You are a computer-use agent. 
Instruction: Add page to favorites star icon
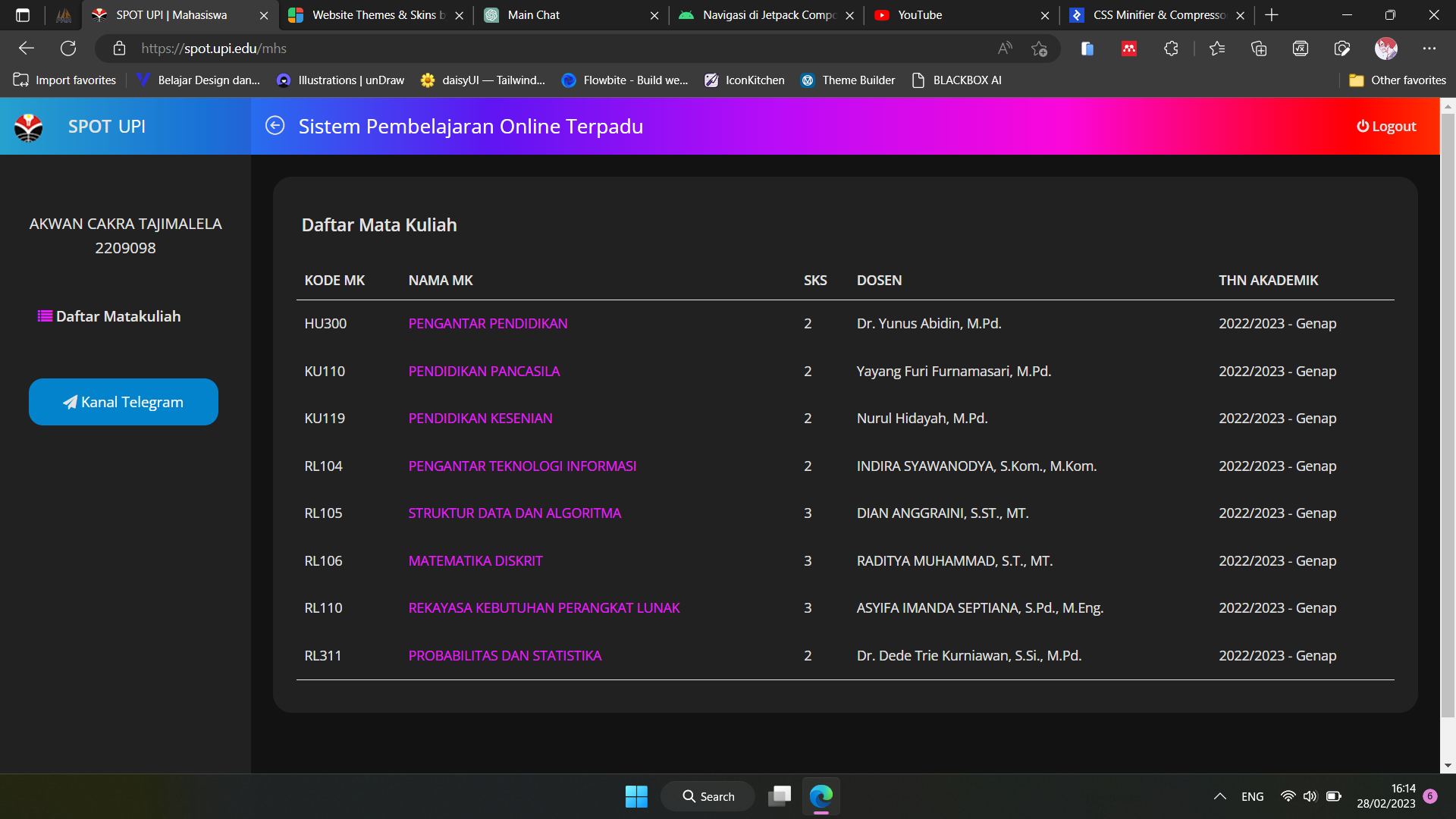point(1039,49)
